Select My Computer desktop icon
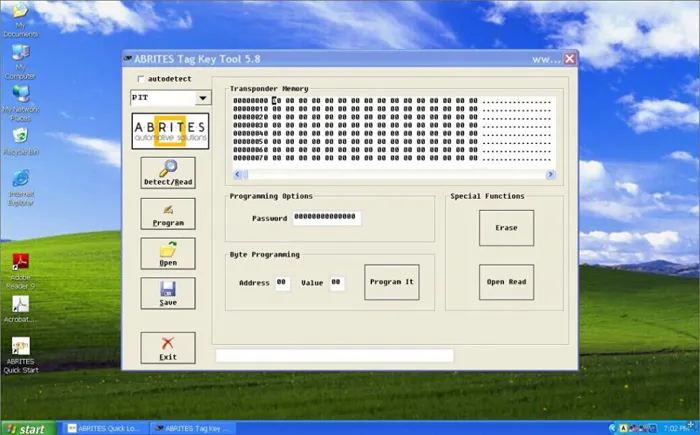Image resolution: width=700 pixels, height=435 pixels. point(20,62)
